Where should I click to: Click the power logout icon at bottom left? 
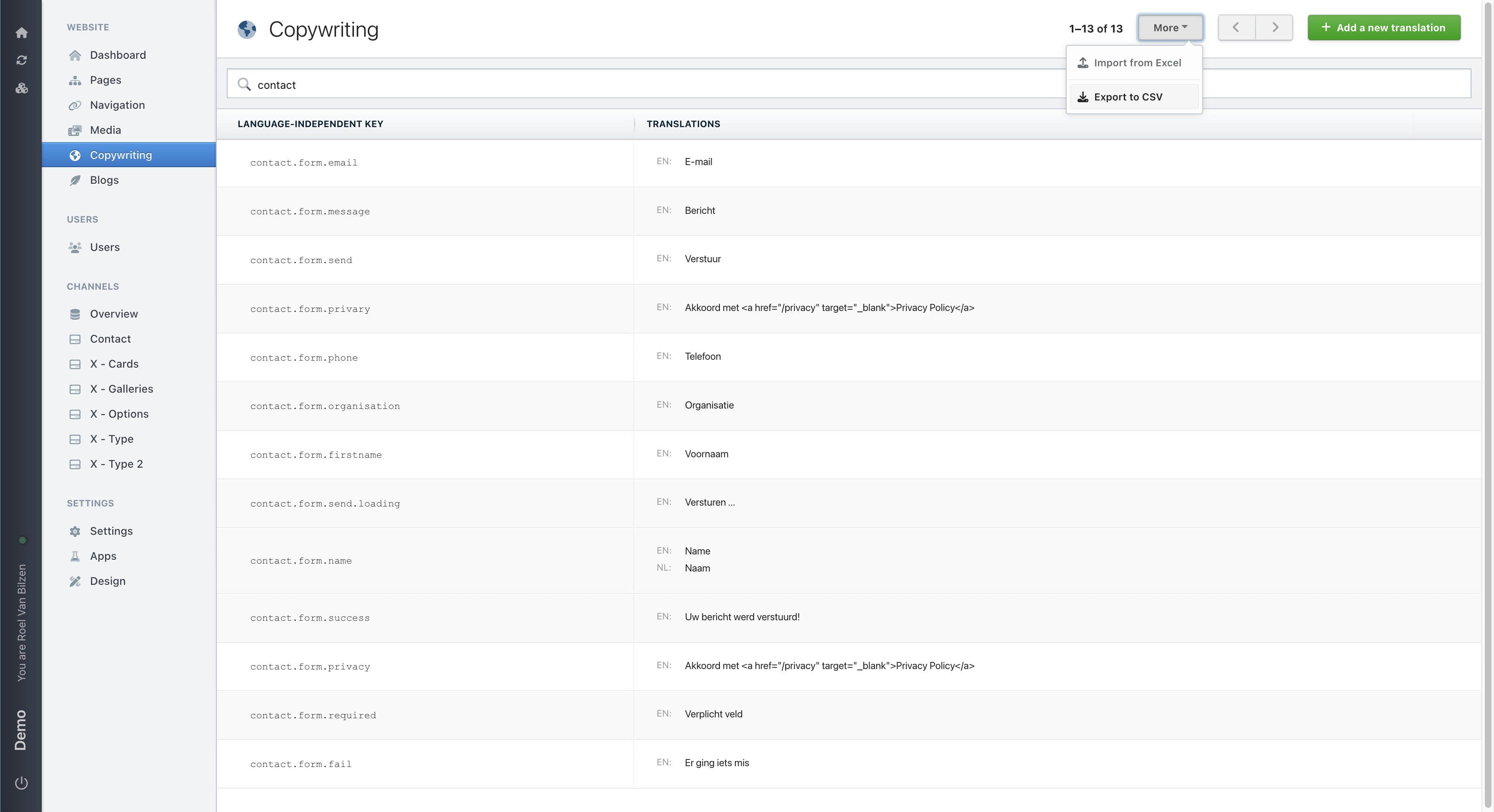[21, 782]
